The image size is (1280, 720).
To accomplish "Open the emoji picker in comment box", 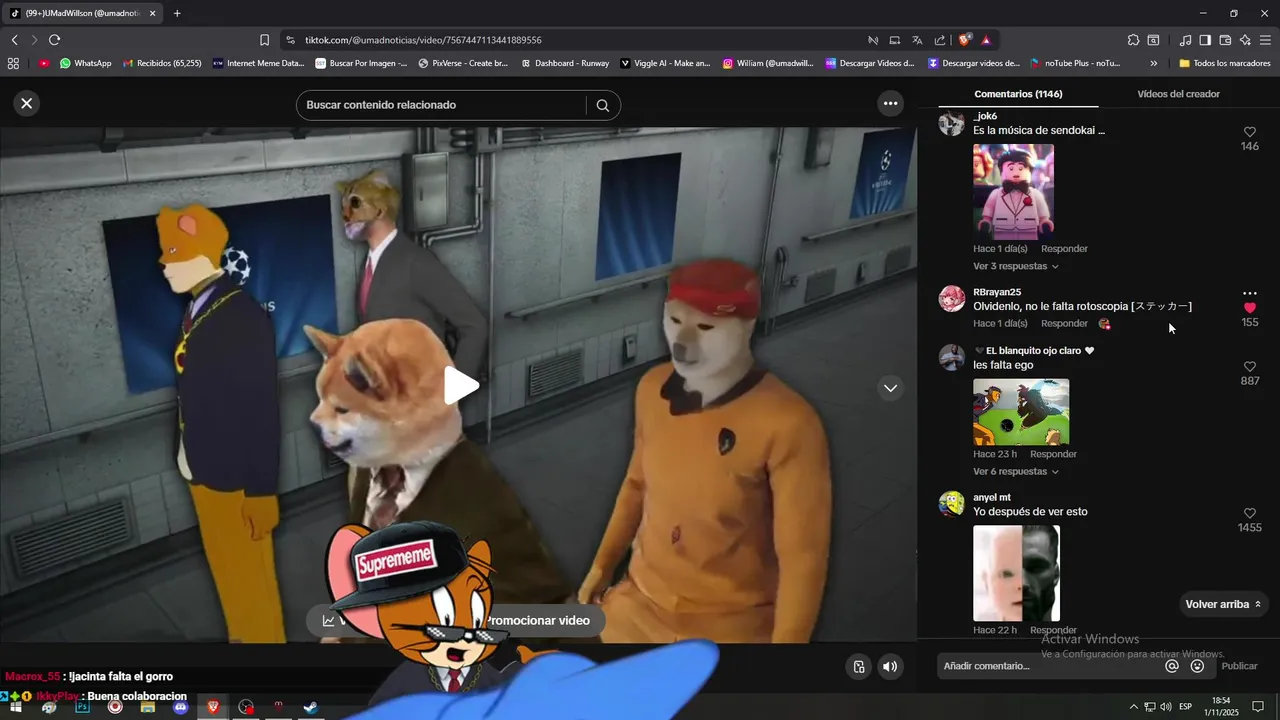I will (1197, 666).
